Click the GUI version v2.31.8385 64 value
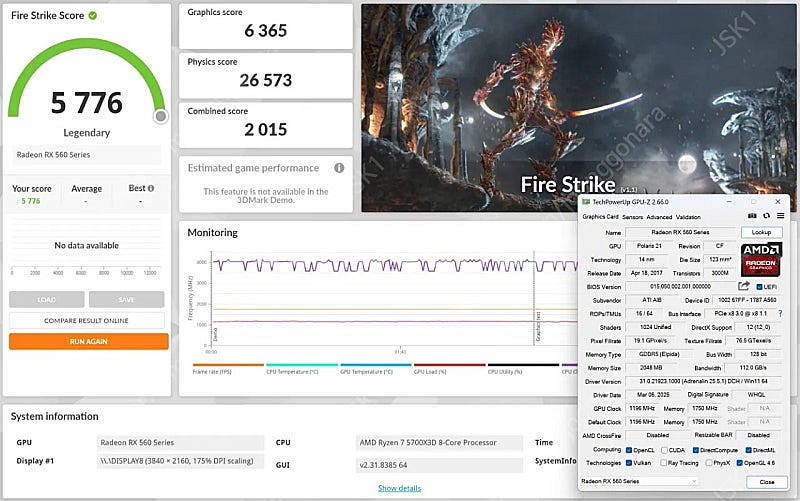Image resolution: width=800 pixels, height=501 pixels. [x=440, y=465]
